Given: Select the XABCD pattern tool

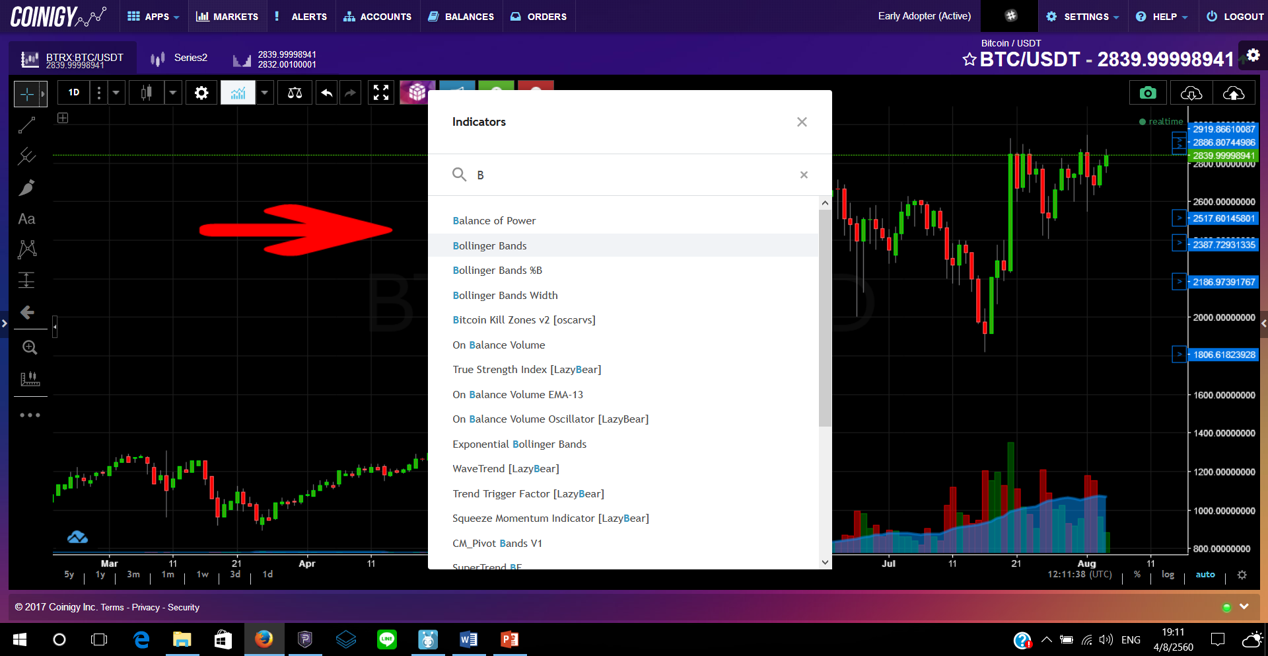Looking at the screenshot, I should (x=27, y=249).
